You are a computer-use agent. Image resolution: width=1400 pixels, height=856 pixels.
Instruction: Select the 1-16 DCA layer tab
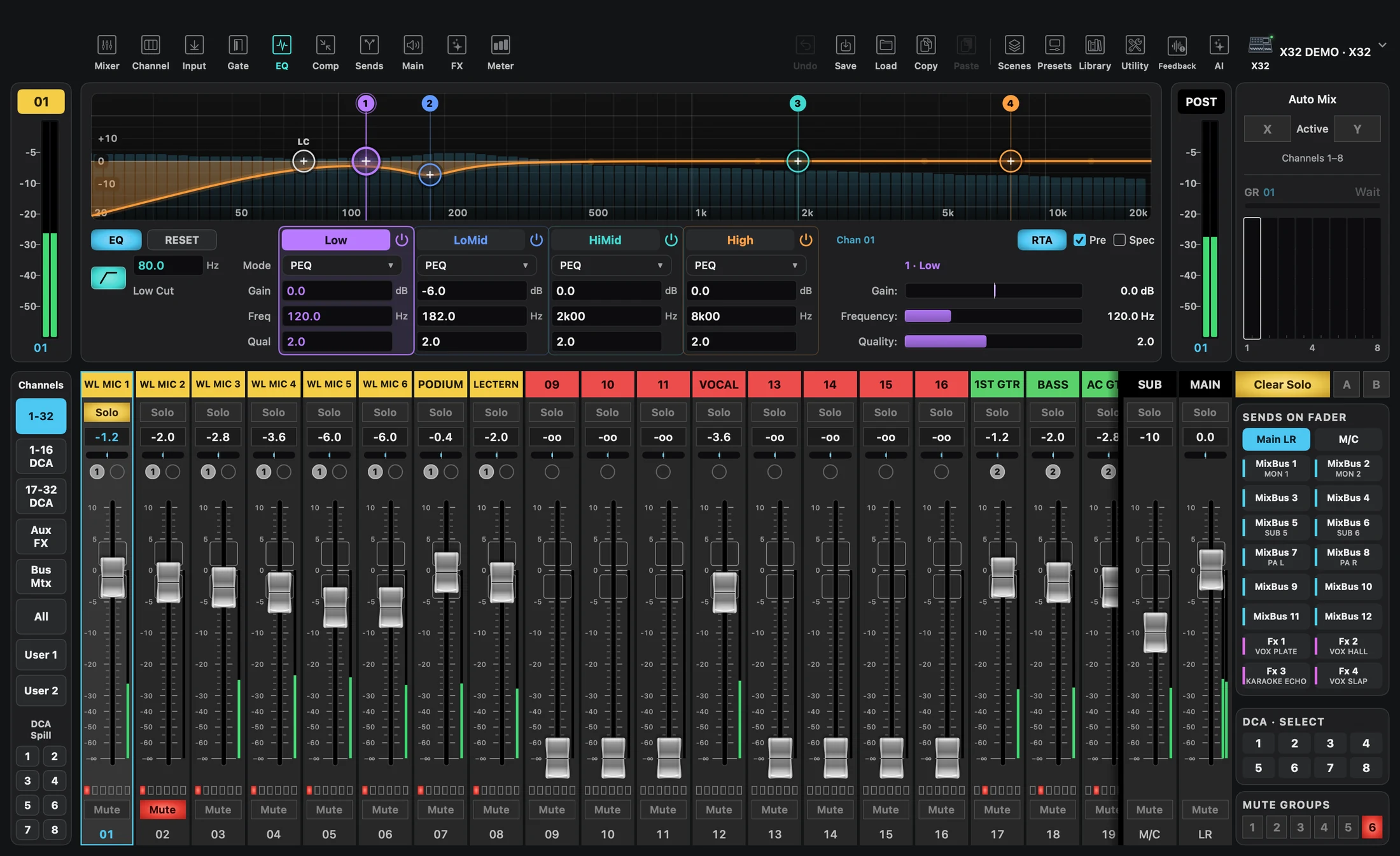(x=41, y=456)
